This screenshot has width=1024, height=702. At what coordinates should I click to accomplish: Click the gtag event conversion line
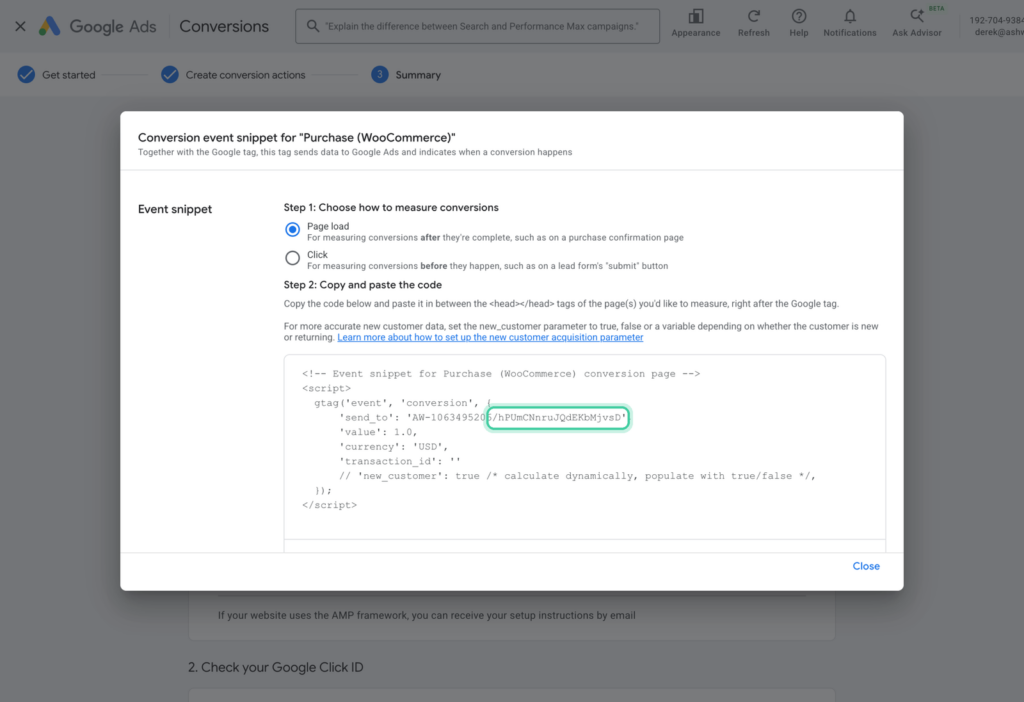click(402, 403)
